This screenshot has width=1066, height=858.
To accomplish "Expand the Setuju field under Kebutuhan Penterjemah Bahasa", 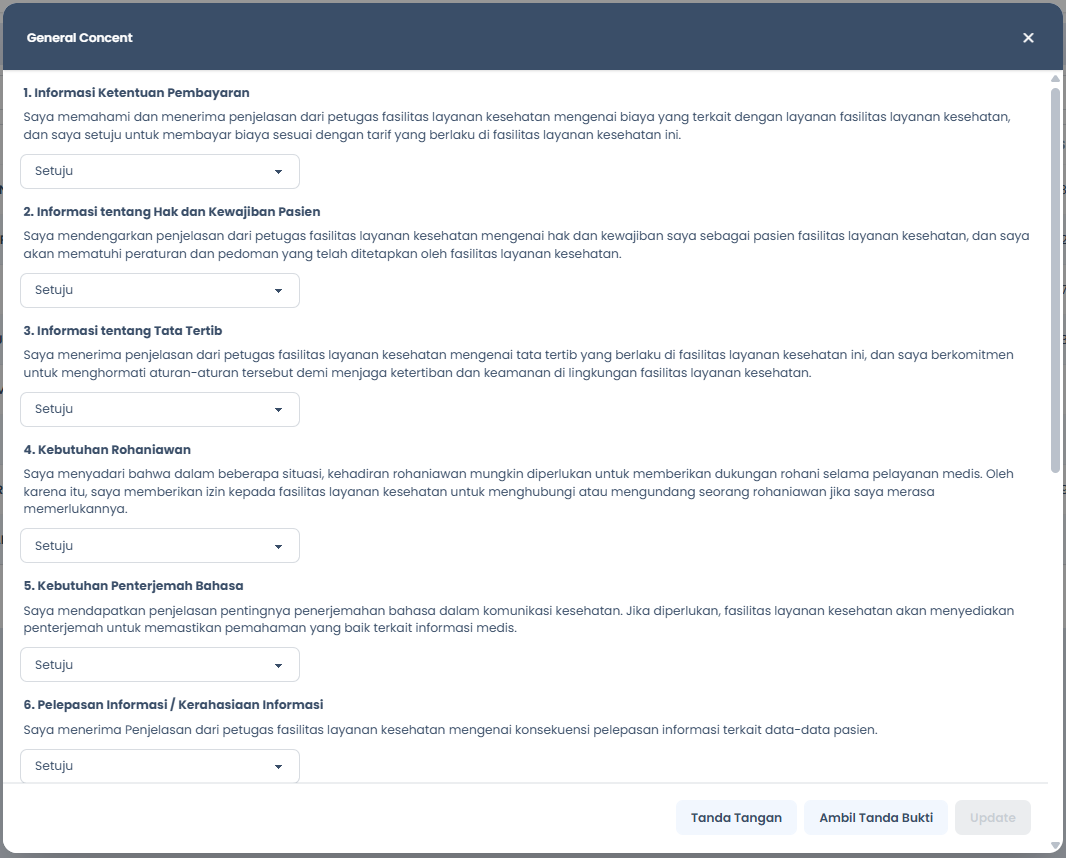I will [160, 664].
